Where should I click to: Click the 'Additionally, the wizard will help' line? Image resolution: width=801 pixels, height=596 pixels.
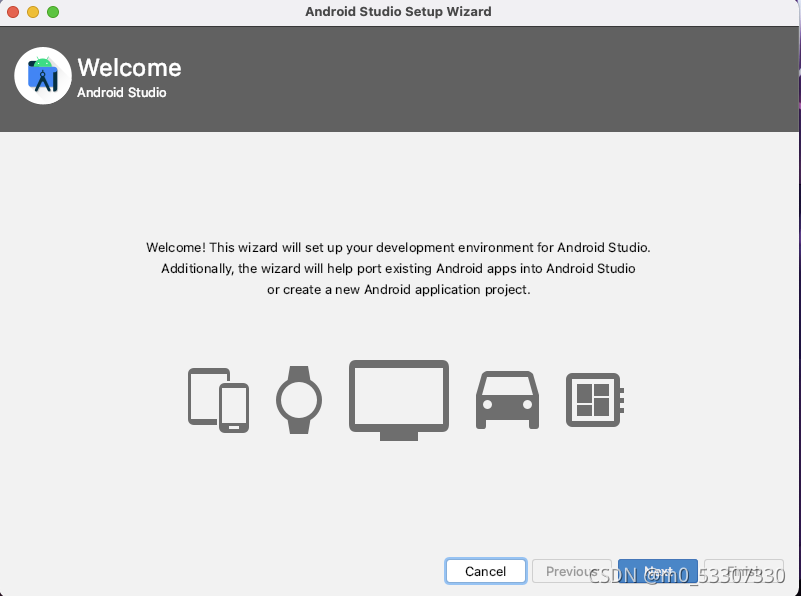tap(398, 268)
